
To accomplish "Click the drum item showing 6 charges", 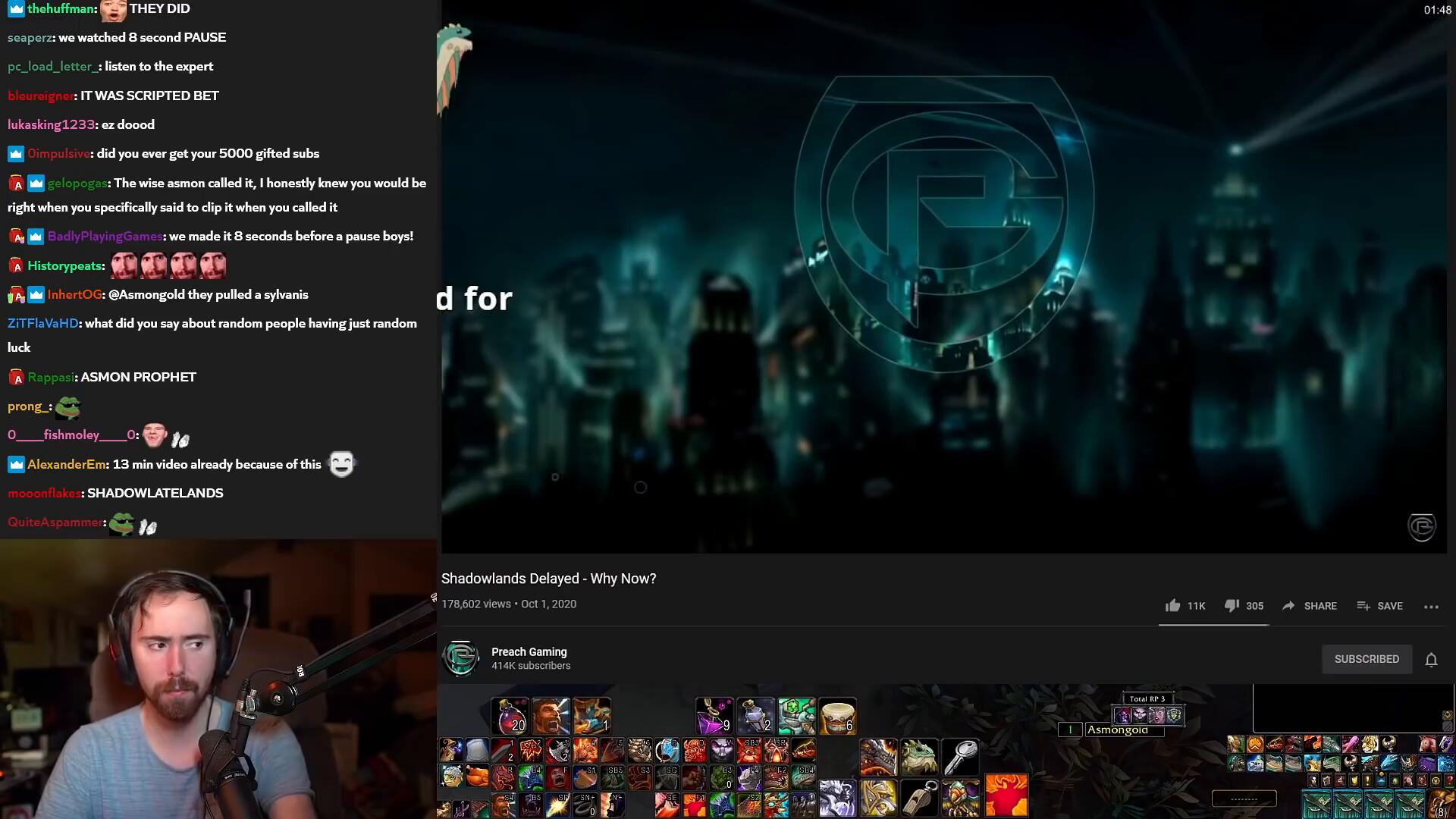I will point(838,715).
